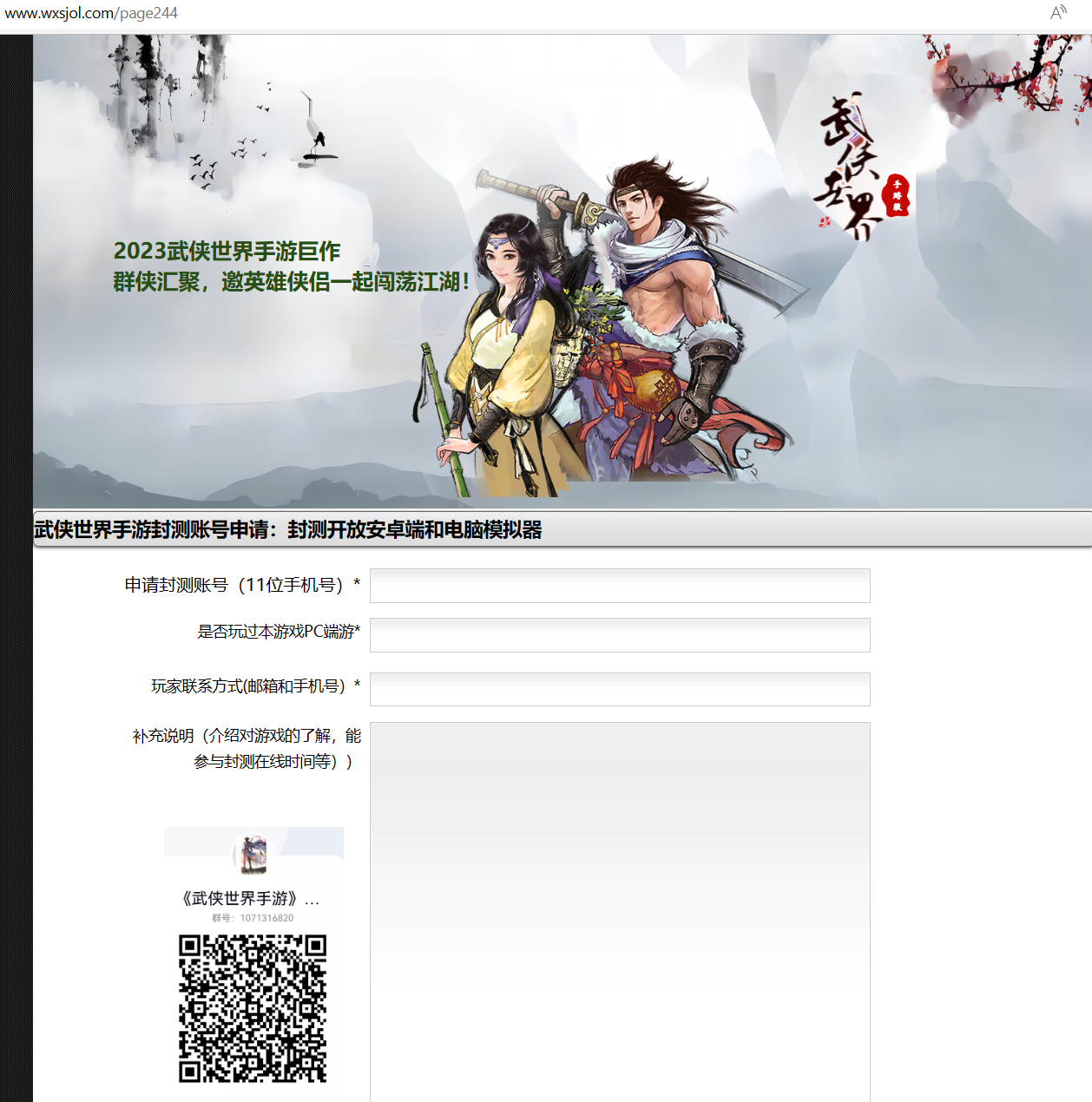This screenshot has width=1092, height=1102.
Task: Click the read aloud icon in address bar
Action: 1058,12
